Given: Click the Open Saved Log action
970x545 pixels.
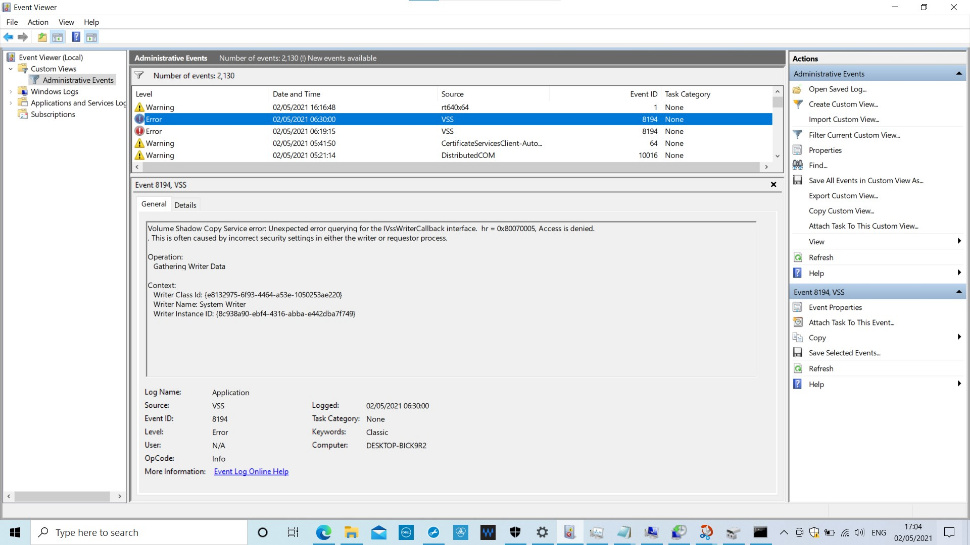Looking at the screenshot, I should point(837,89).
